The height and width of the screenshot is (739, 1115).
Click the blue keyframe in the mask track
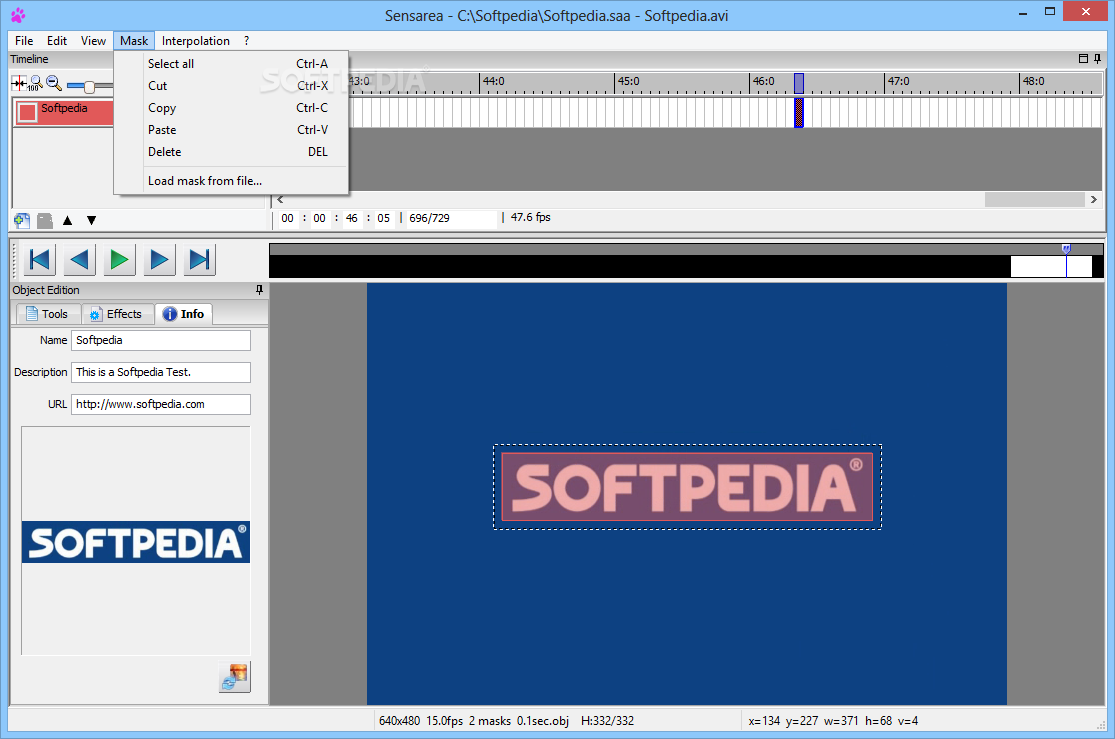[799, 112]
